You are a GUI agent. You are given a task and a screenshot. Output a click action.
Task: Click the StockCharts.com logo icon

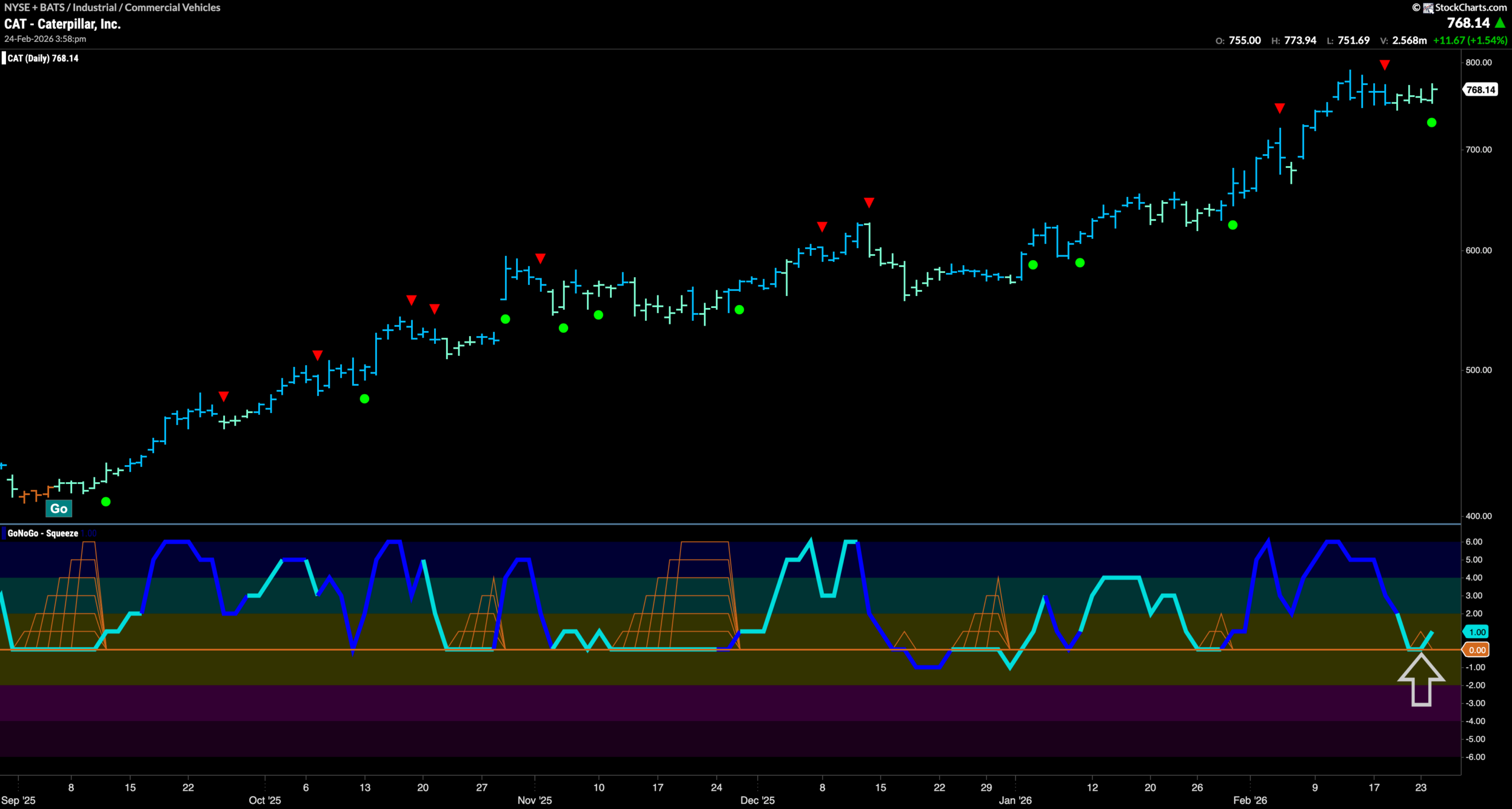pos(1428,8)
